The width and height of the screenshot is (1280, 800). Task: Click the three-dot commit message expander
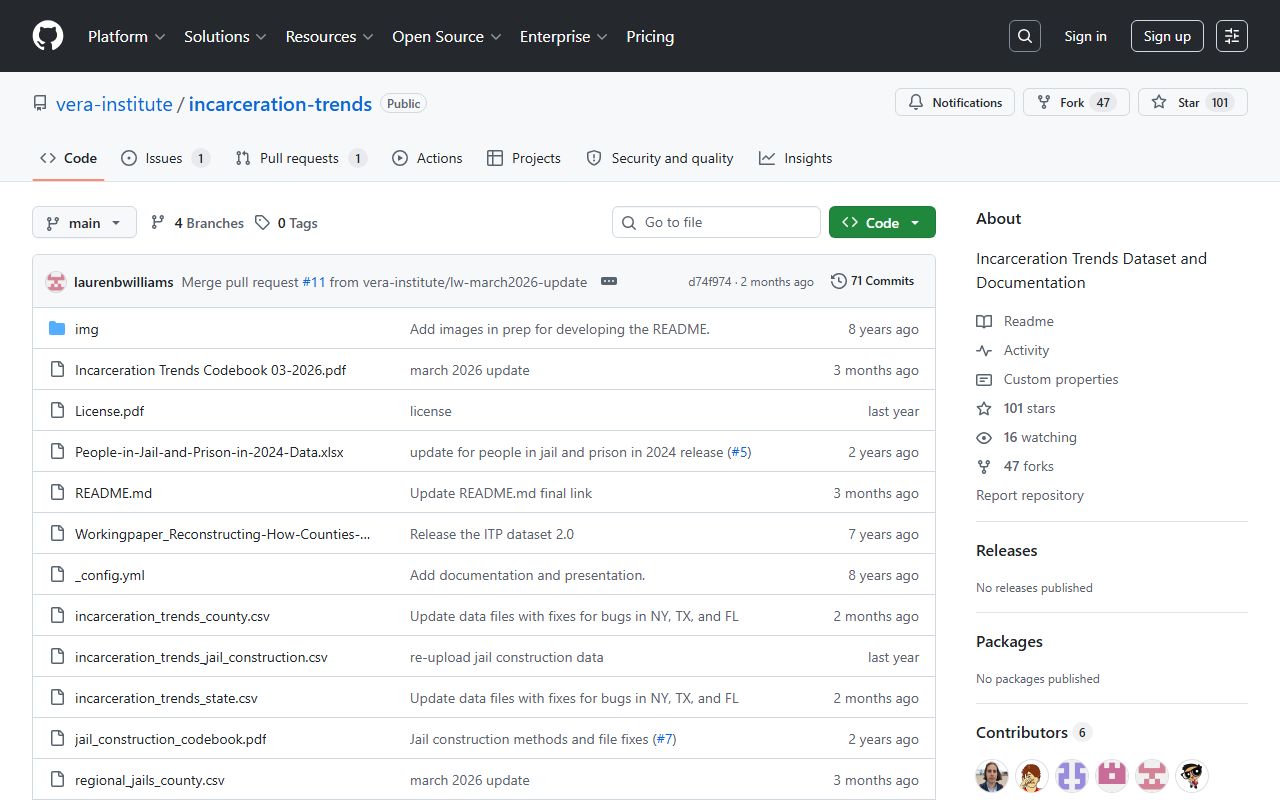pyautogui.click(x=609, y=282)
